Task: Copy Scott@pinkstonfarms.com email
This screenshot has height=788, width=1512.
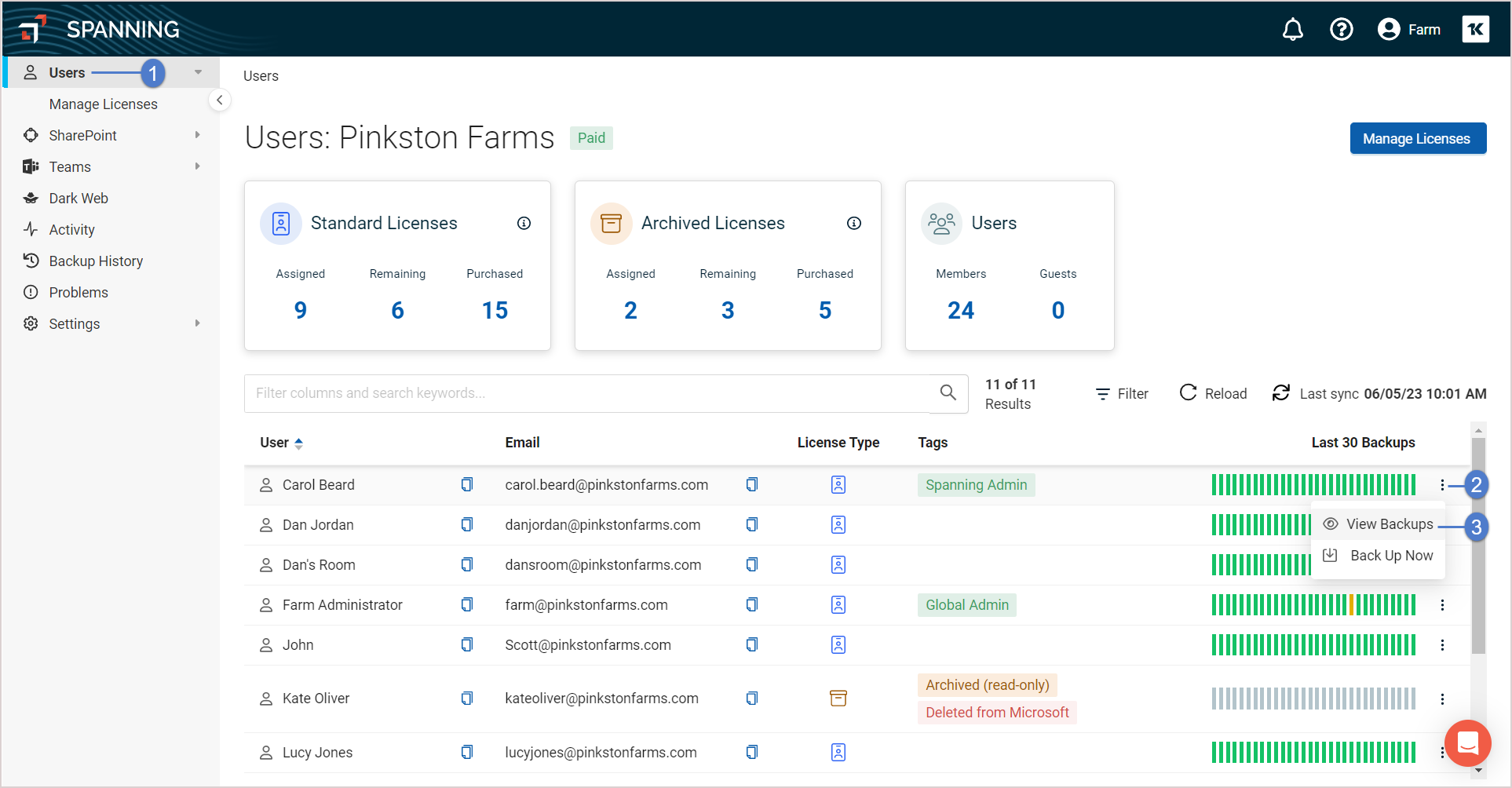Action: click(x=752, y=644)
